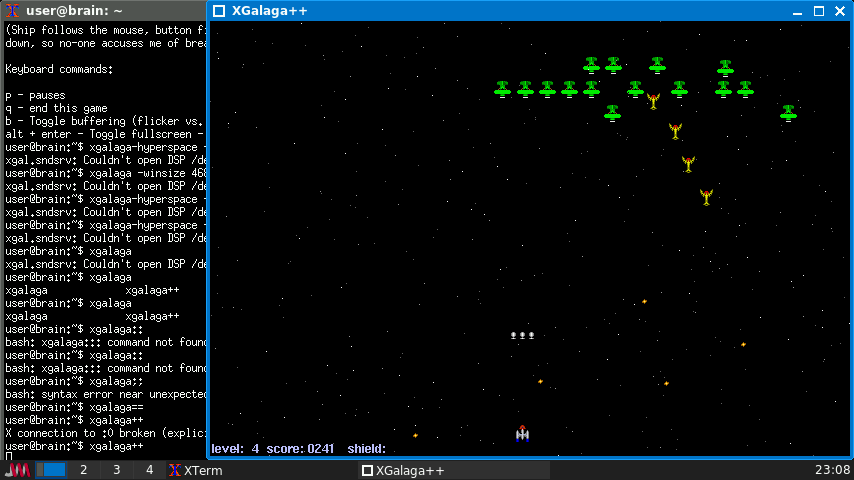This screenshot has width=854, height=480.
Task: Click the player spaceship at the bottom
Action: click(522, 433)
